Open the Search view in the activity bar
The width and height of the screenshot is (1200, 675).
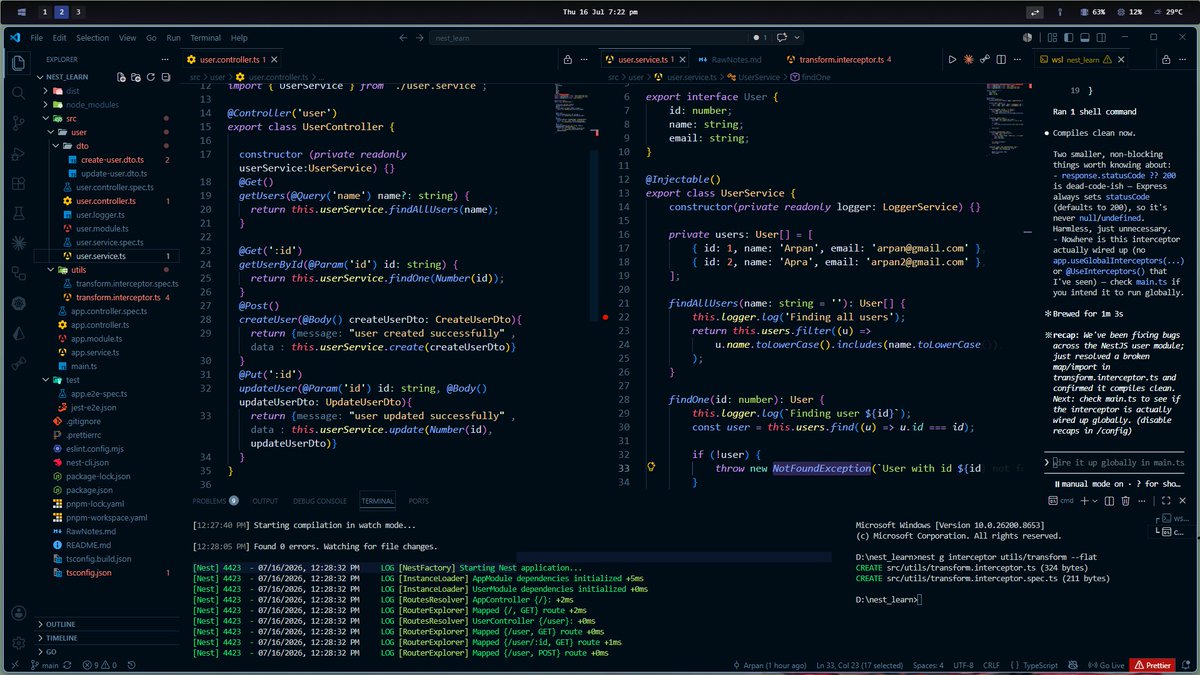click(18, 94)
